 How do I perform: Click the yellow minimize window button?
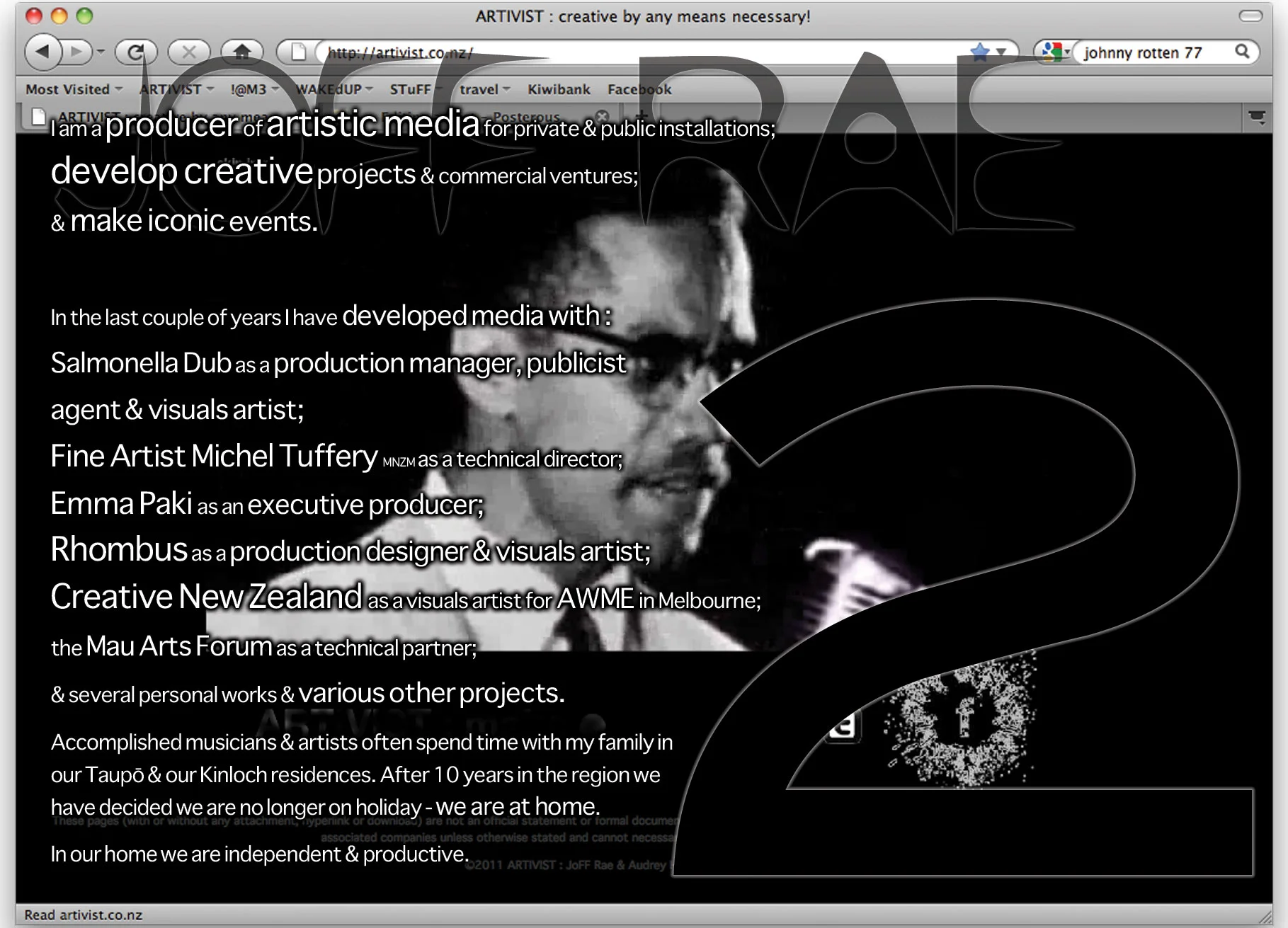pos(59,16)
